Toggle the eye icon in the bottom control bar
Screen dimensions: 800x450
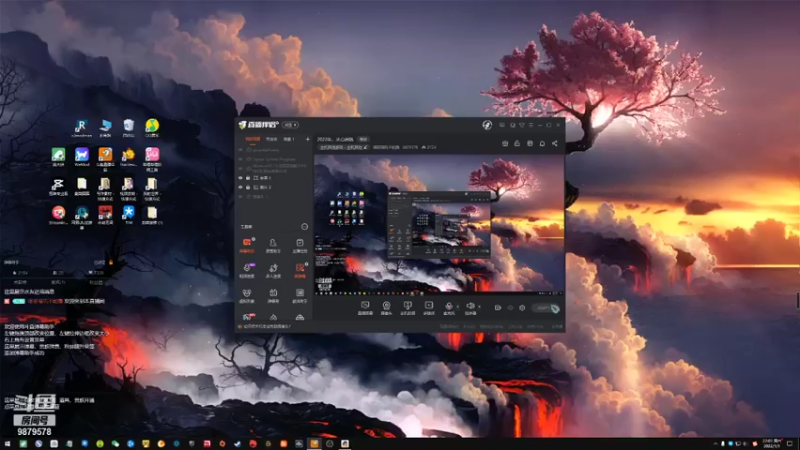pos(510,308)
